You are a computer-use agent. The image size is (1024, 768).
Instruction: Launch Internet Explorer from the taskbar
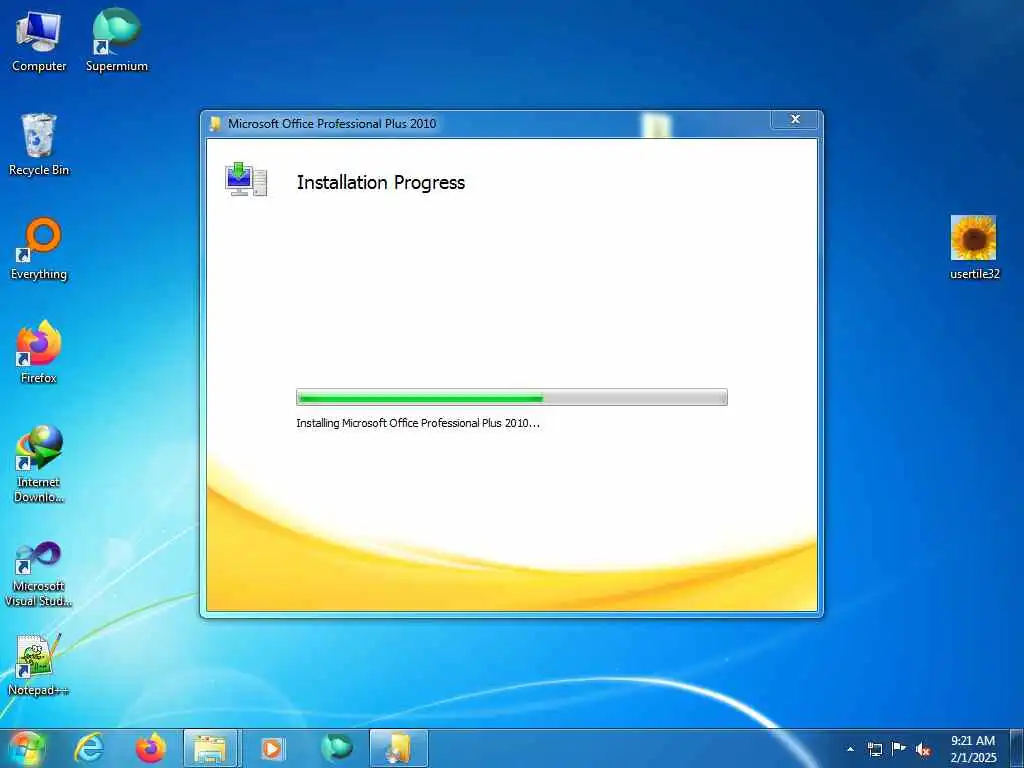pyautogui.click(x=89, y=748)
